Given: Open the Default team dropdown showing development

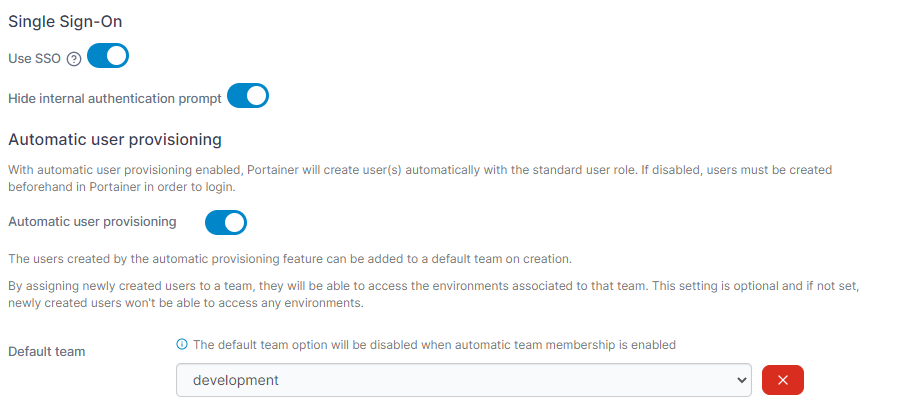Looking at the screenshot, I should [x=463, y=380].
